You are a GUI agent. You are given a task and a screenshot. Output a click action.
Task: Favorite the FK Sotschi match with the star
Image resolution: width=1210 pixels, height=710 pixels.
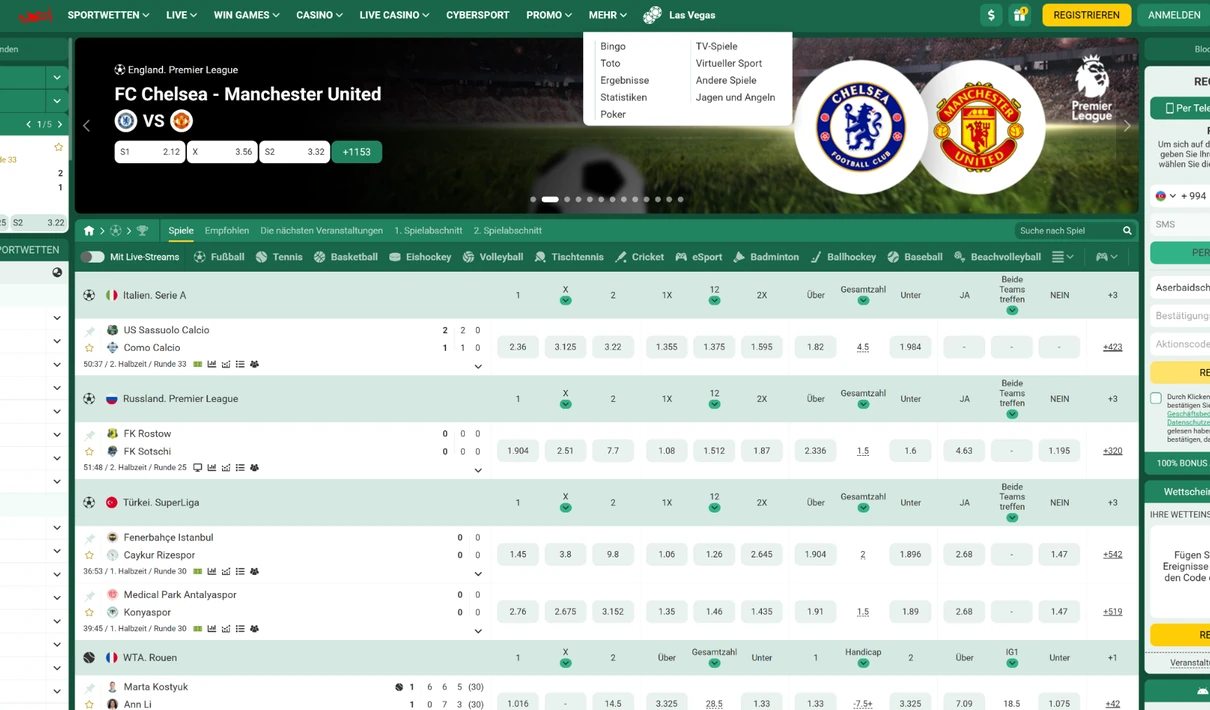coord(89,452)
